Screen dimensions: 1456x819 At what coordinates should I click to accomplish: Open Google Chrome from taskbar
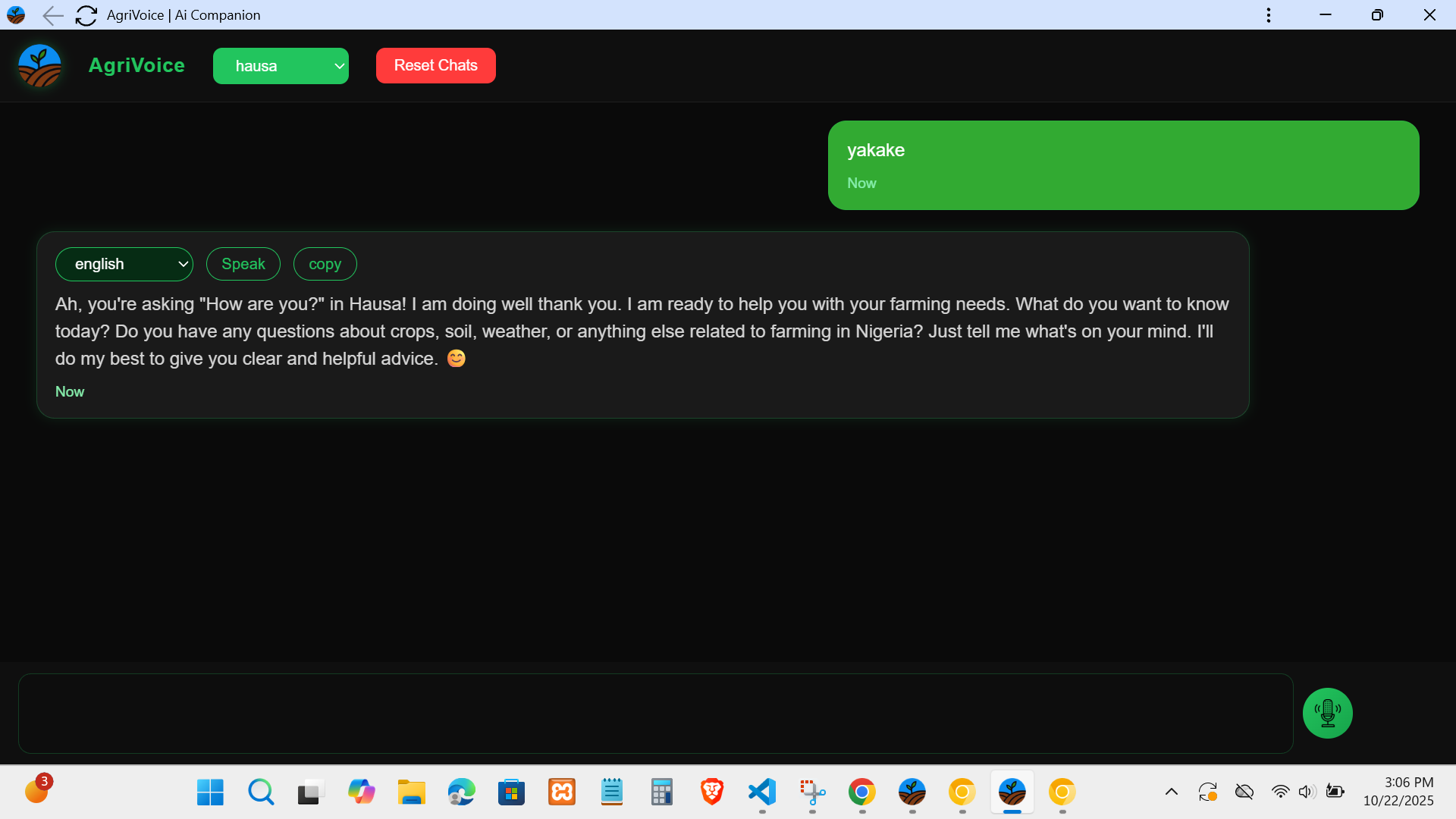pos(861,792)
